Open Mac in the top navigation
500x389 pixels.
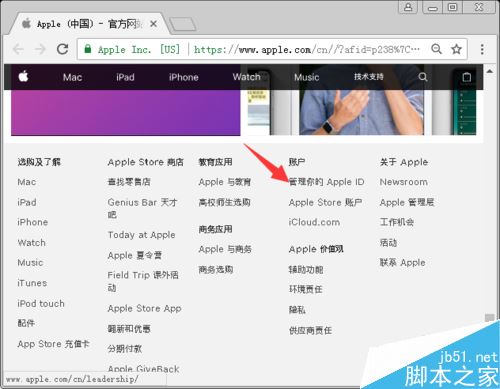point(72,77)
